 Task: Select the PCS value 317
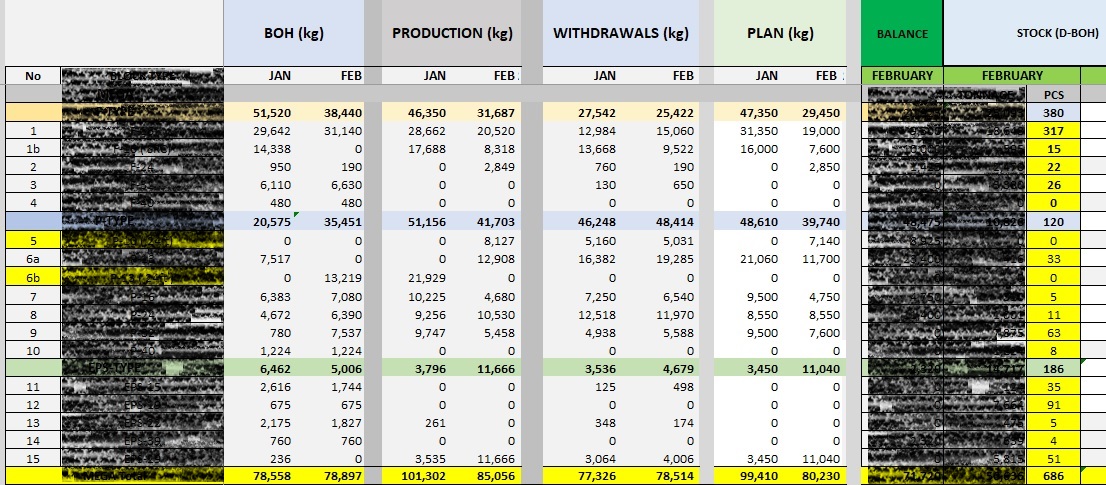pos(1055,130)
